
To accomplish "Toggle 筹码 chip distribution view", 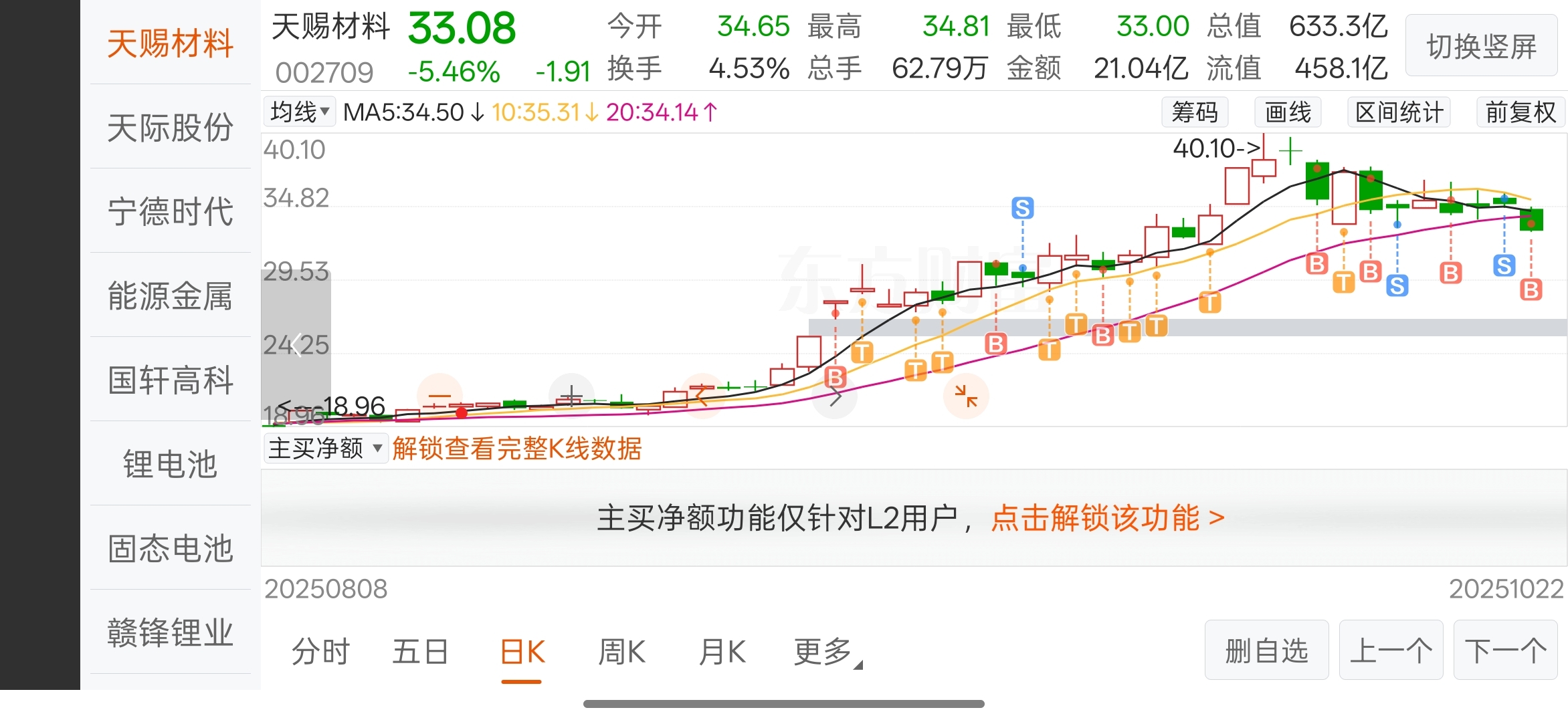I will [x=1195, y=112].
